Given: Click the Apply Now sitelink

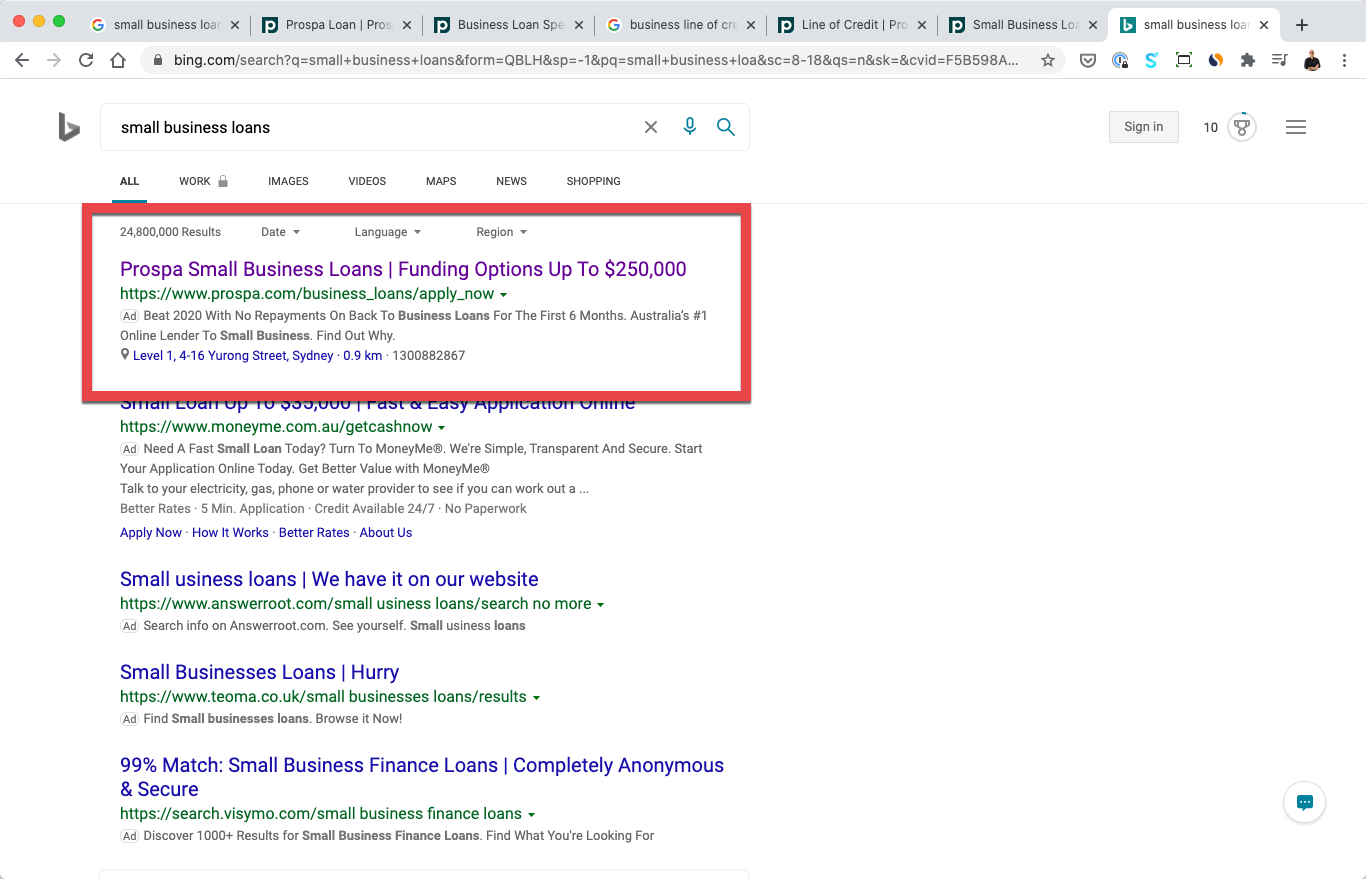Looking at the screenshot, I should click(x=151, y=533).
